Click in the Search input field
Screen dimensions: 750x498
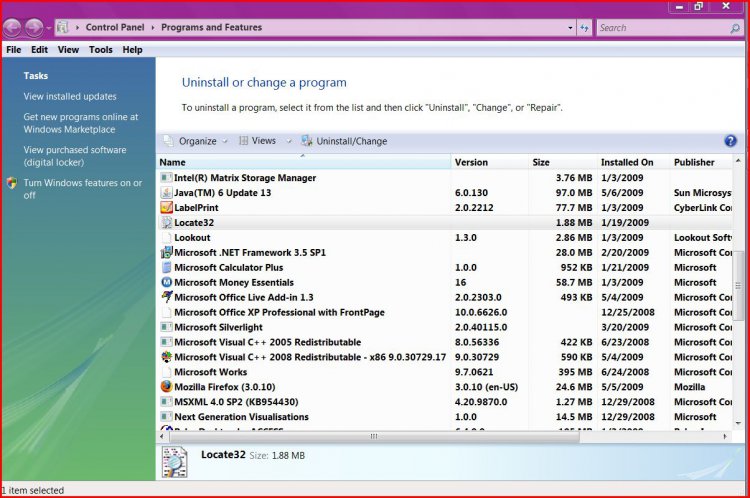tap(663, 28)
